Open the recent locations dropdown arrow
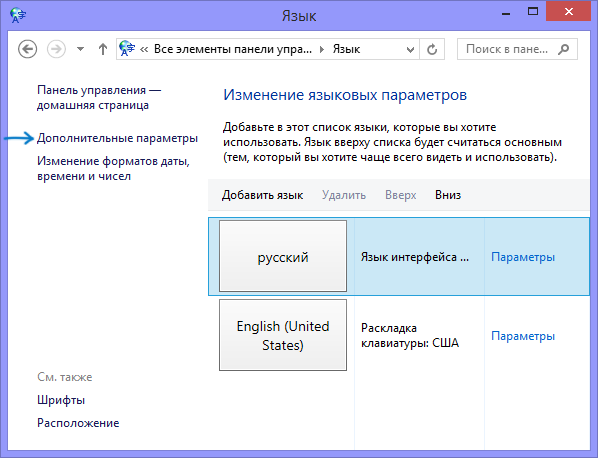 click(x=80, y=49)
